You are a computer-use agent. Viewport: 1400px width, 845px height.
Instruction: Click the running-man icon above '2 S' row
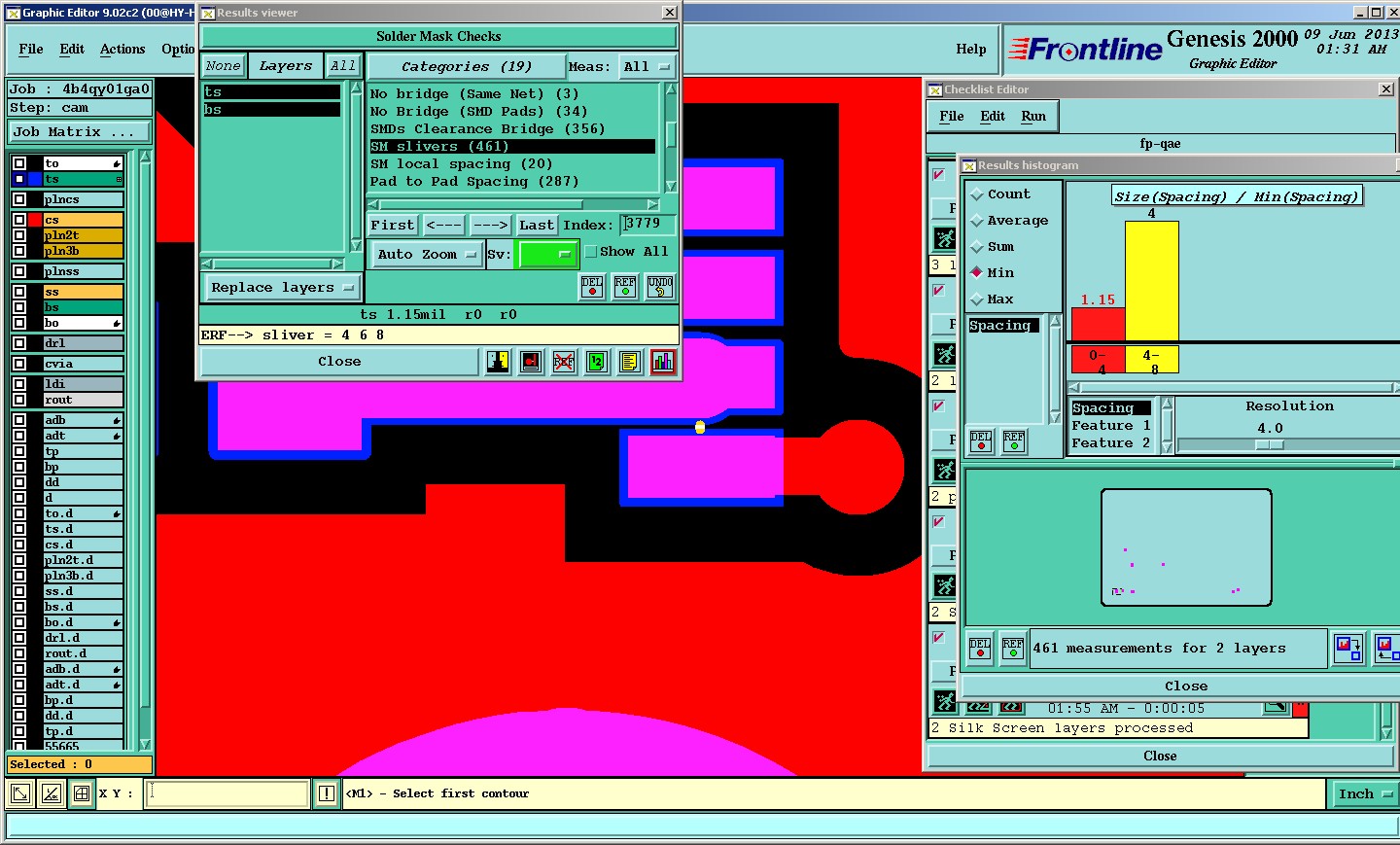coord(945,585)
